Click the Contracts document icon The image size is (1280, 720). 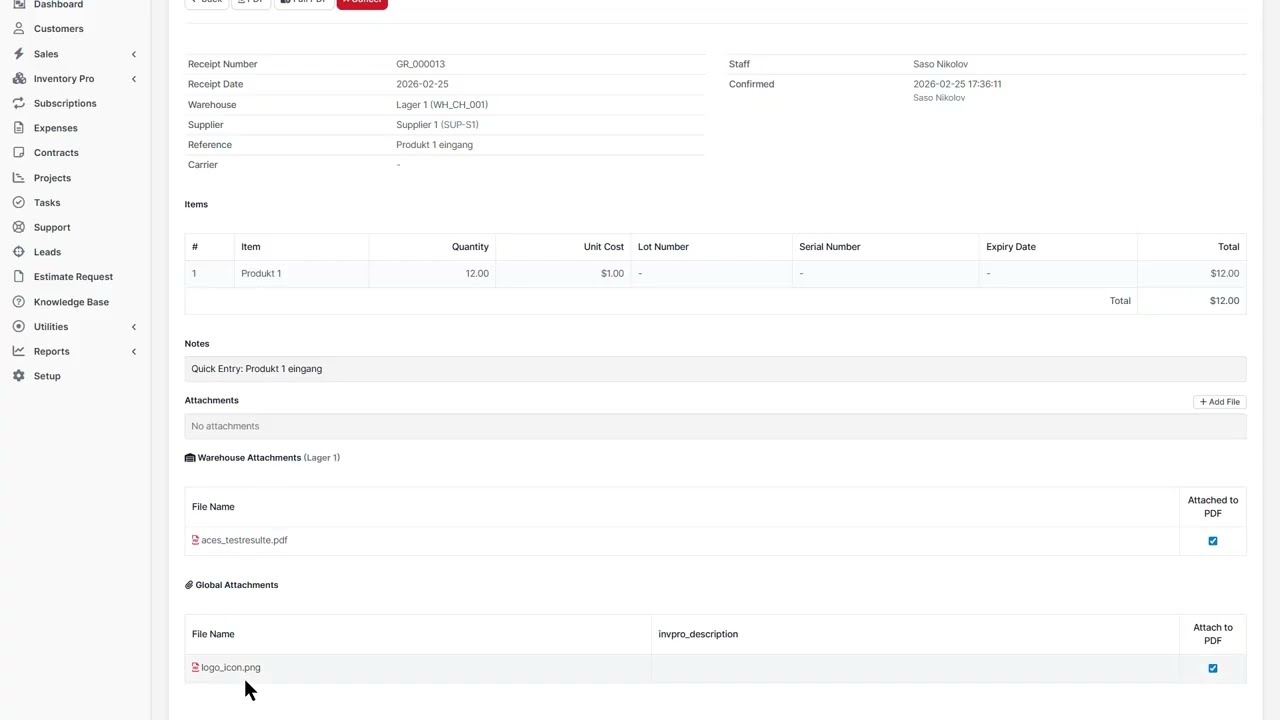pyautogui.click(x=19, y=153)
